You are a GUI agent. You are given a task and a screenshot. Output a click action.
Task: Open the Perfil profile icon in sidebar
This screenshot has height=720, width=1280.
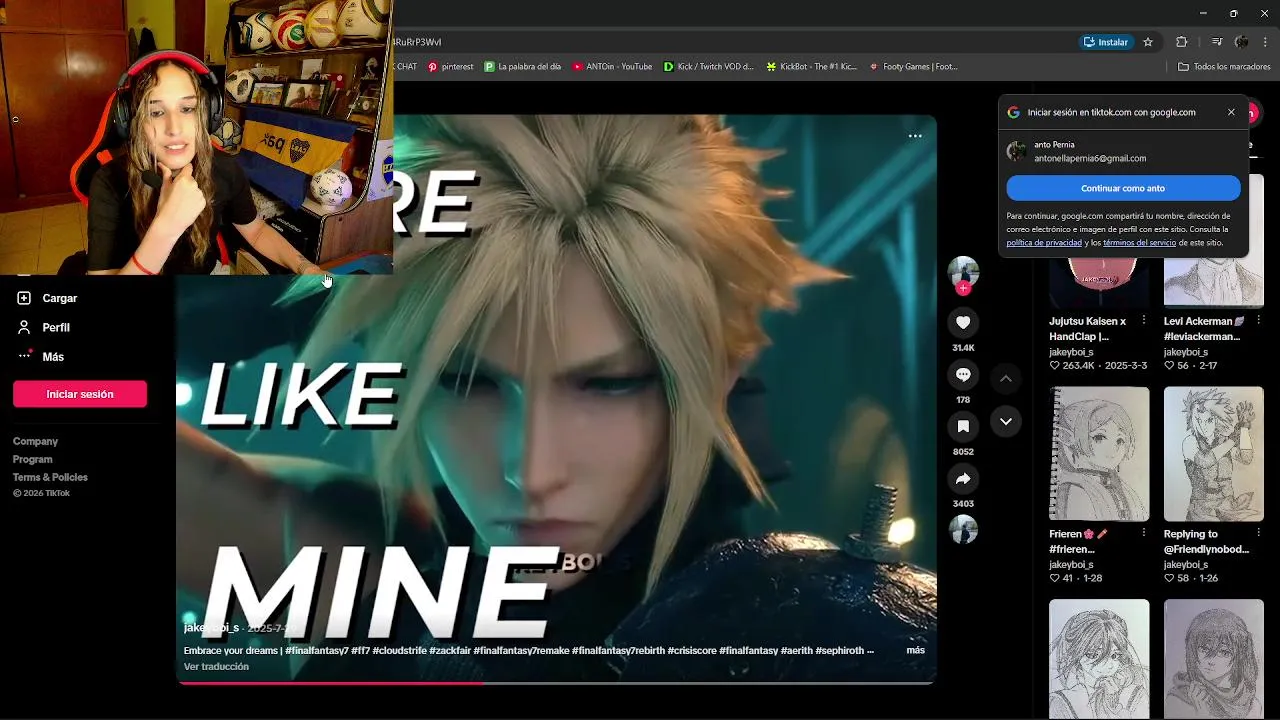[x=24, y=327]
